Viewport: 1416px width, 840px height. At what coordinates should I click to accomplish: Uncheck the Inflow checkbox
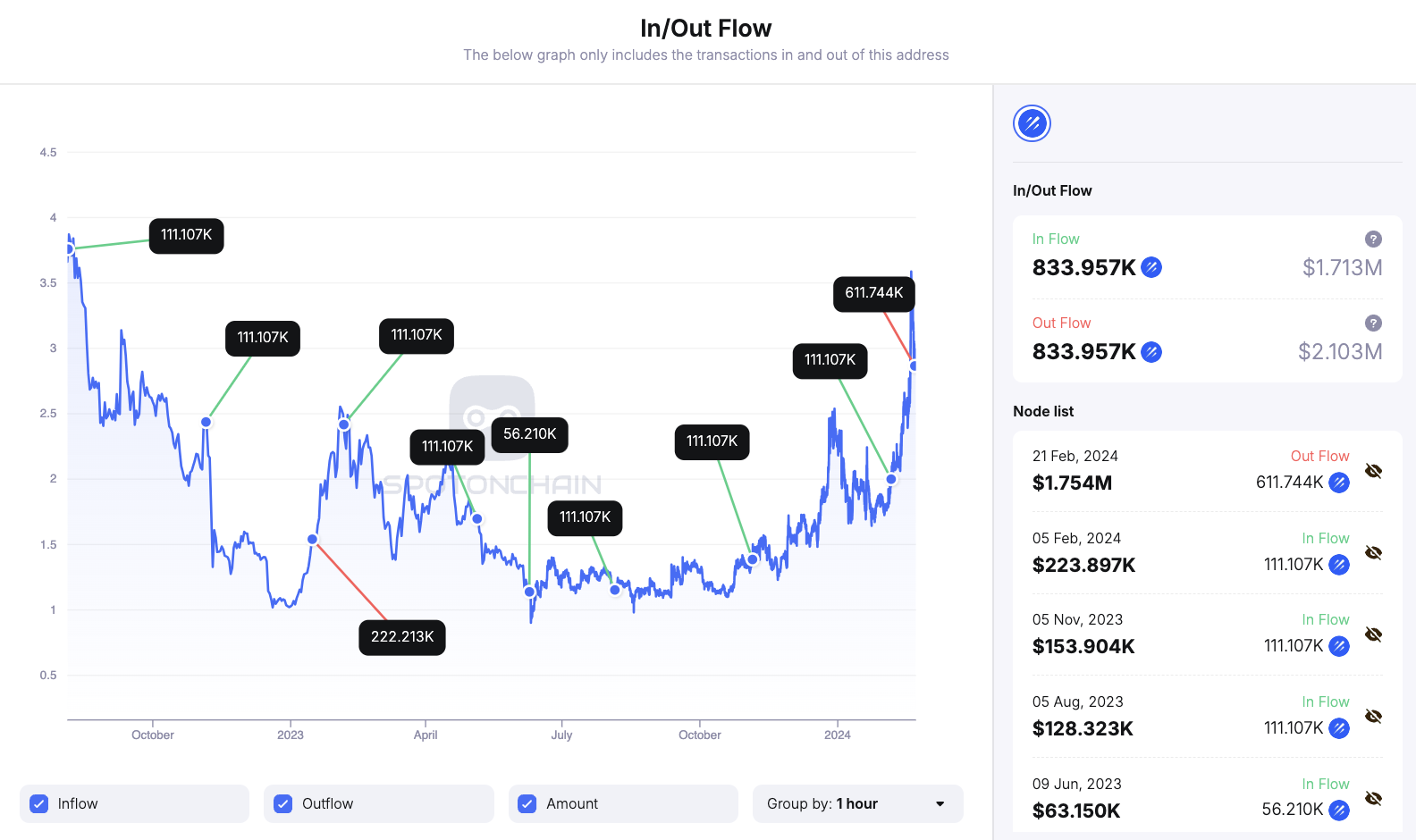click(39, 803)
